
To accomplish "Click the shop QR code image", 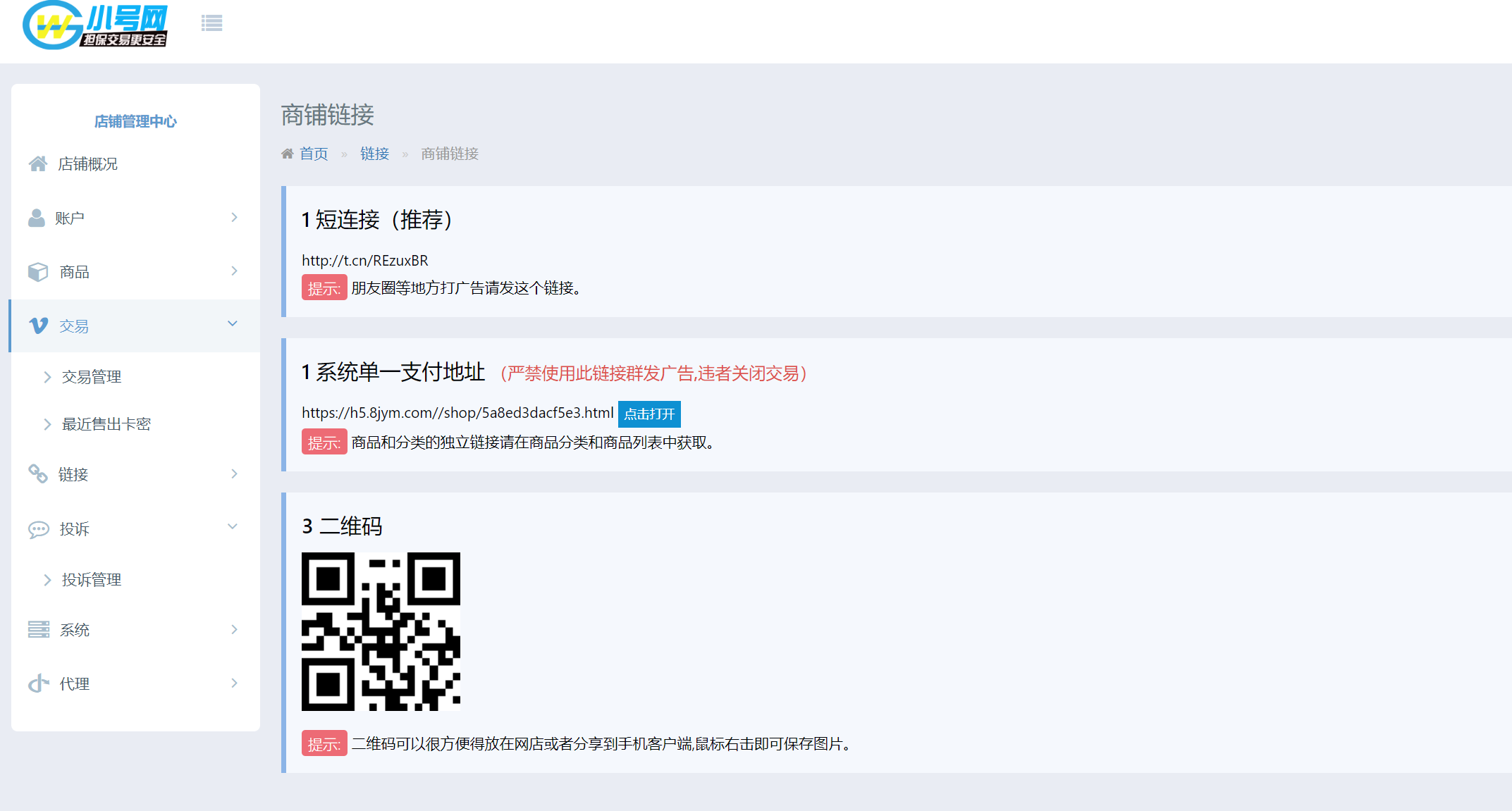I will tap(381, 631).
